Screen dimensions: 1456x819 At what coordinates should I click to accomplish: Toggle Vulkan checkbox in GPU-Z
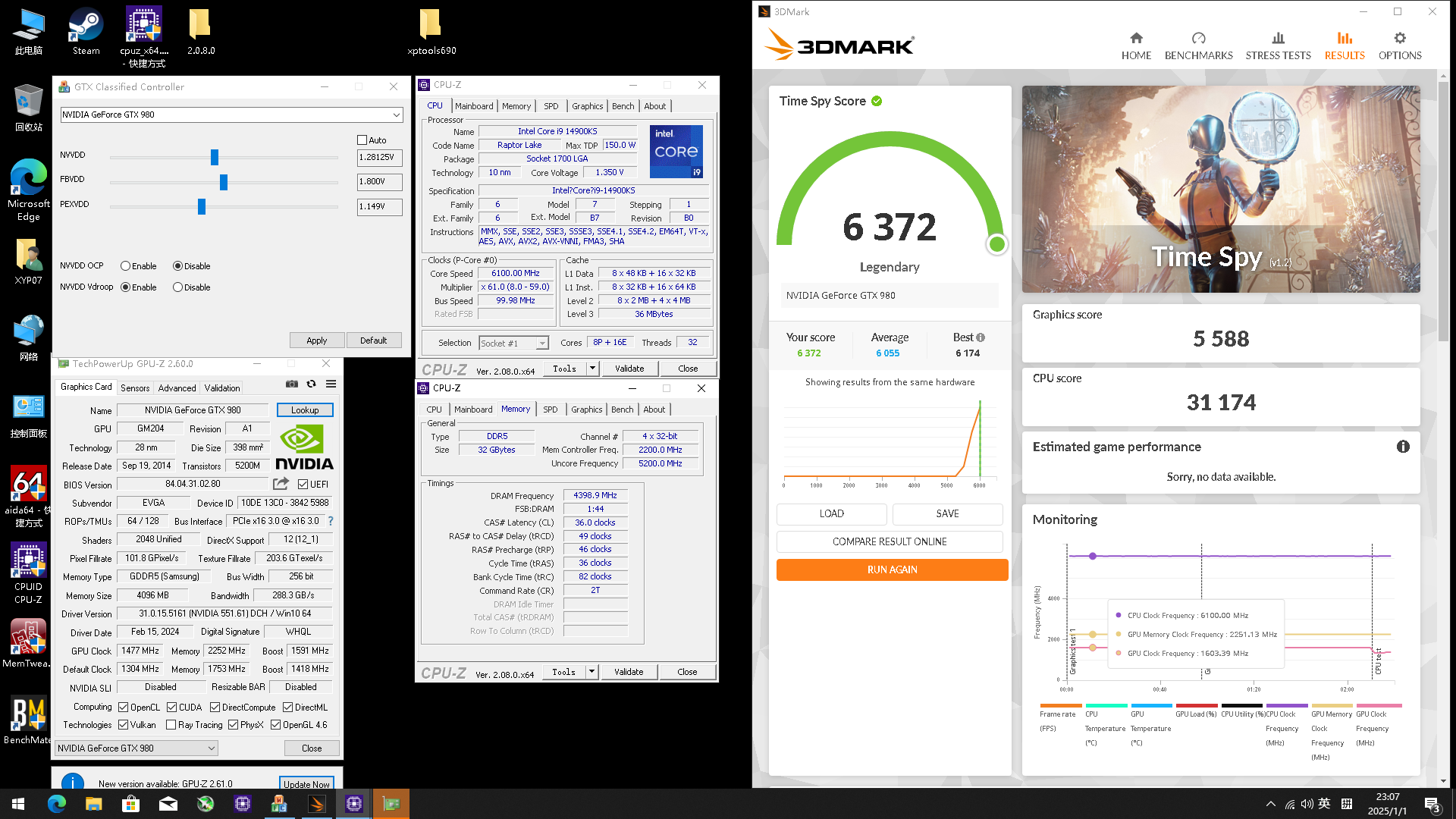point(123,725)
